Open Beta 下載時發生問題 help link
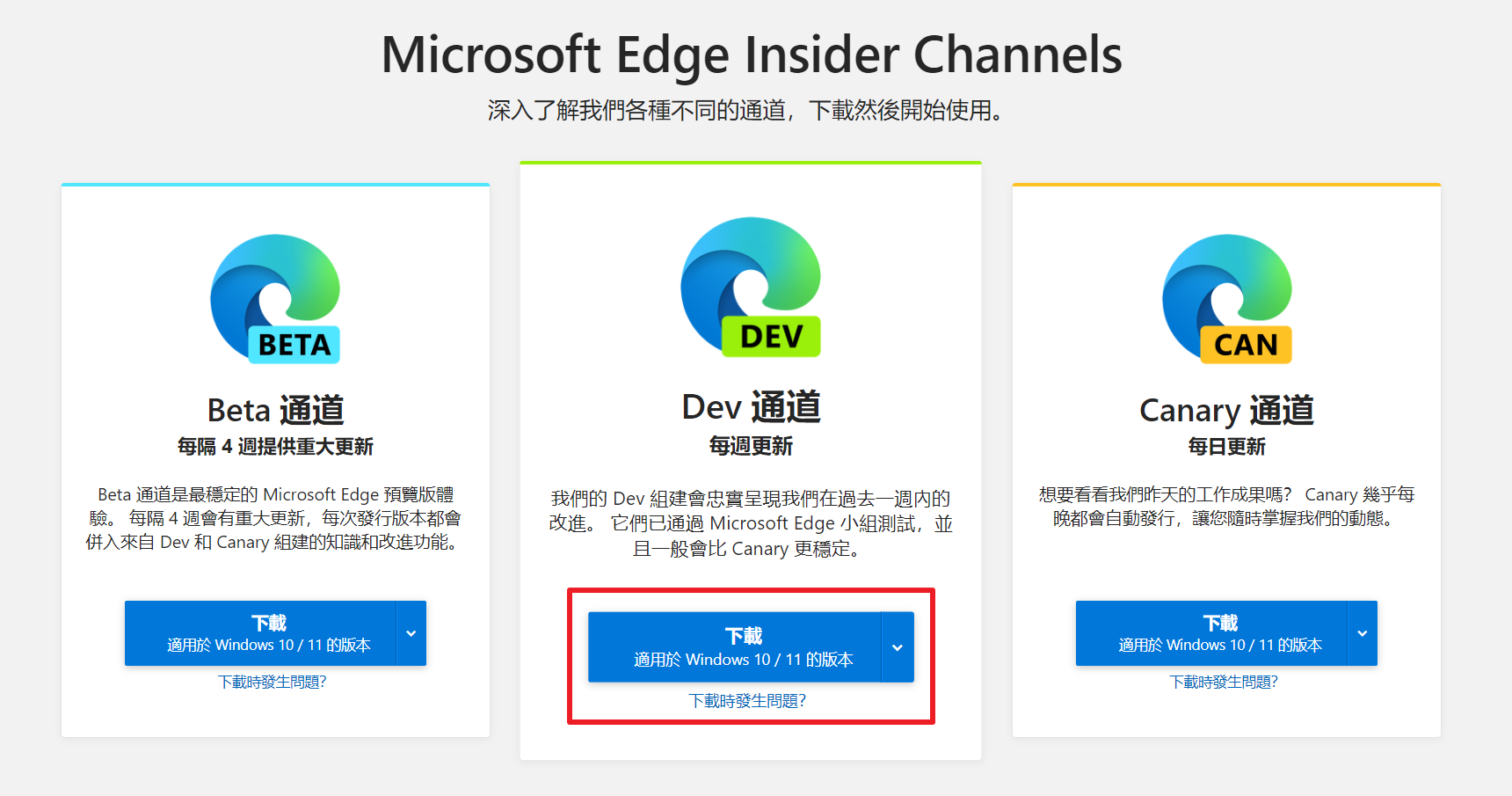This screenshot has width=1512, height=796. [273, 682]
